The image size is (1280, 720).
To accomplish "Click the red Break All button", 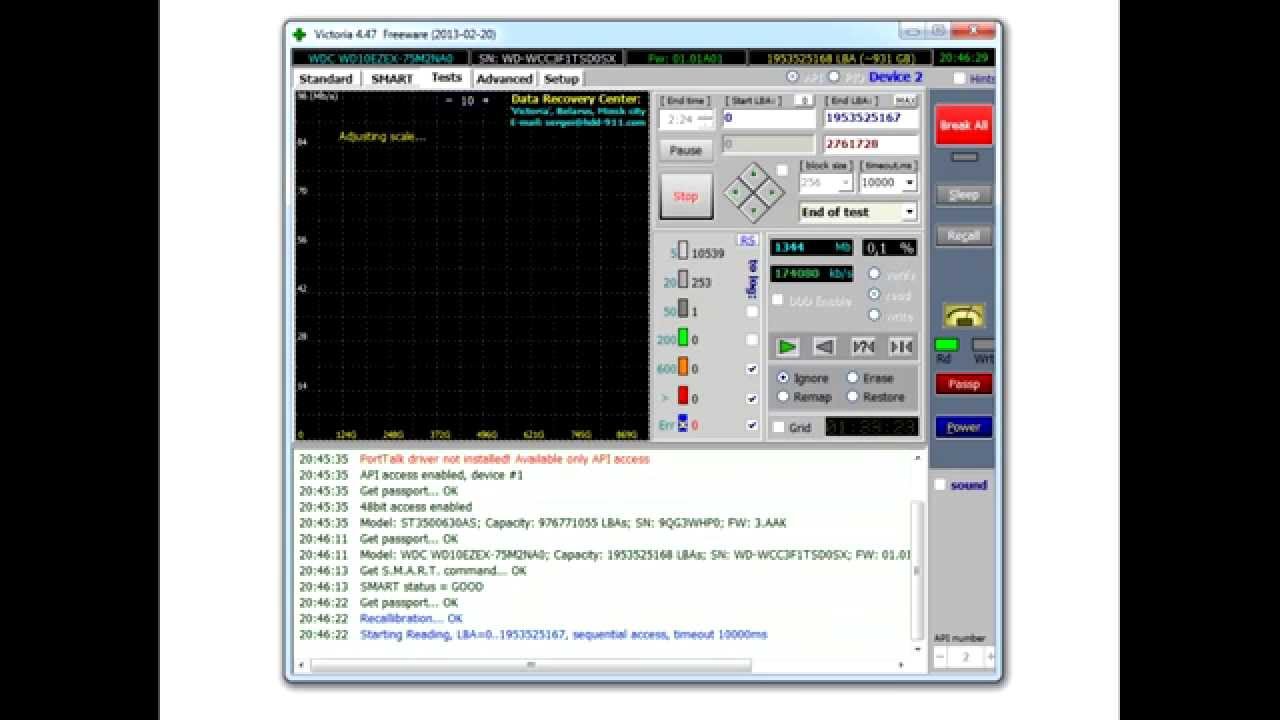I will pos(964,125).
